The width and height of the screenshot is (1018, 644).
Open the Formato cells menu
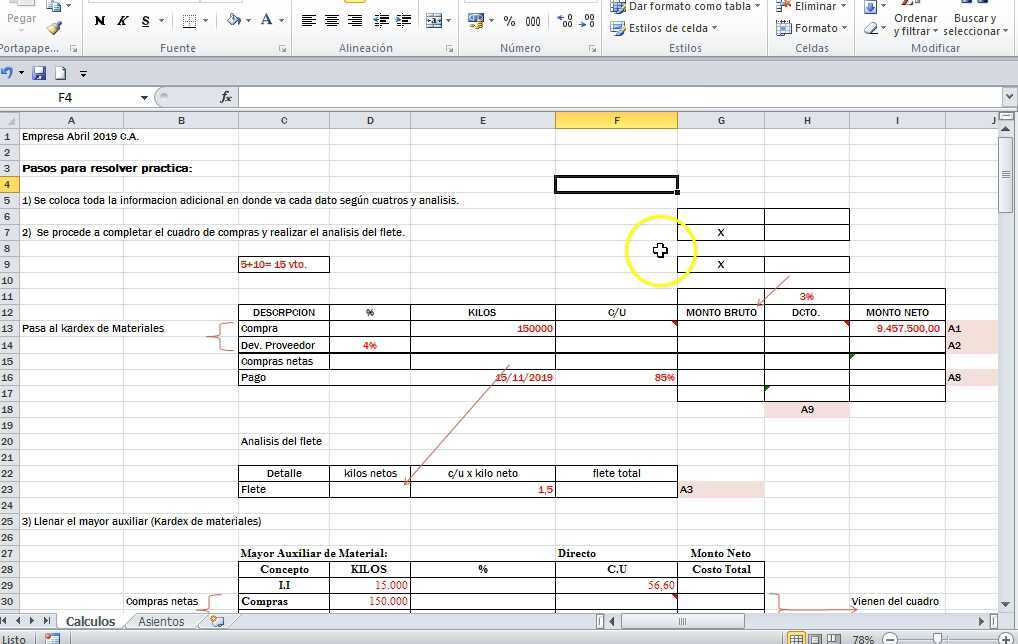click(x=812, y=29)
